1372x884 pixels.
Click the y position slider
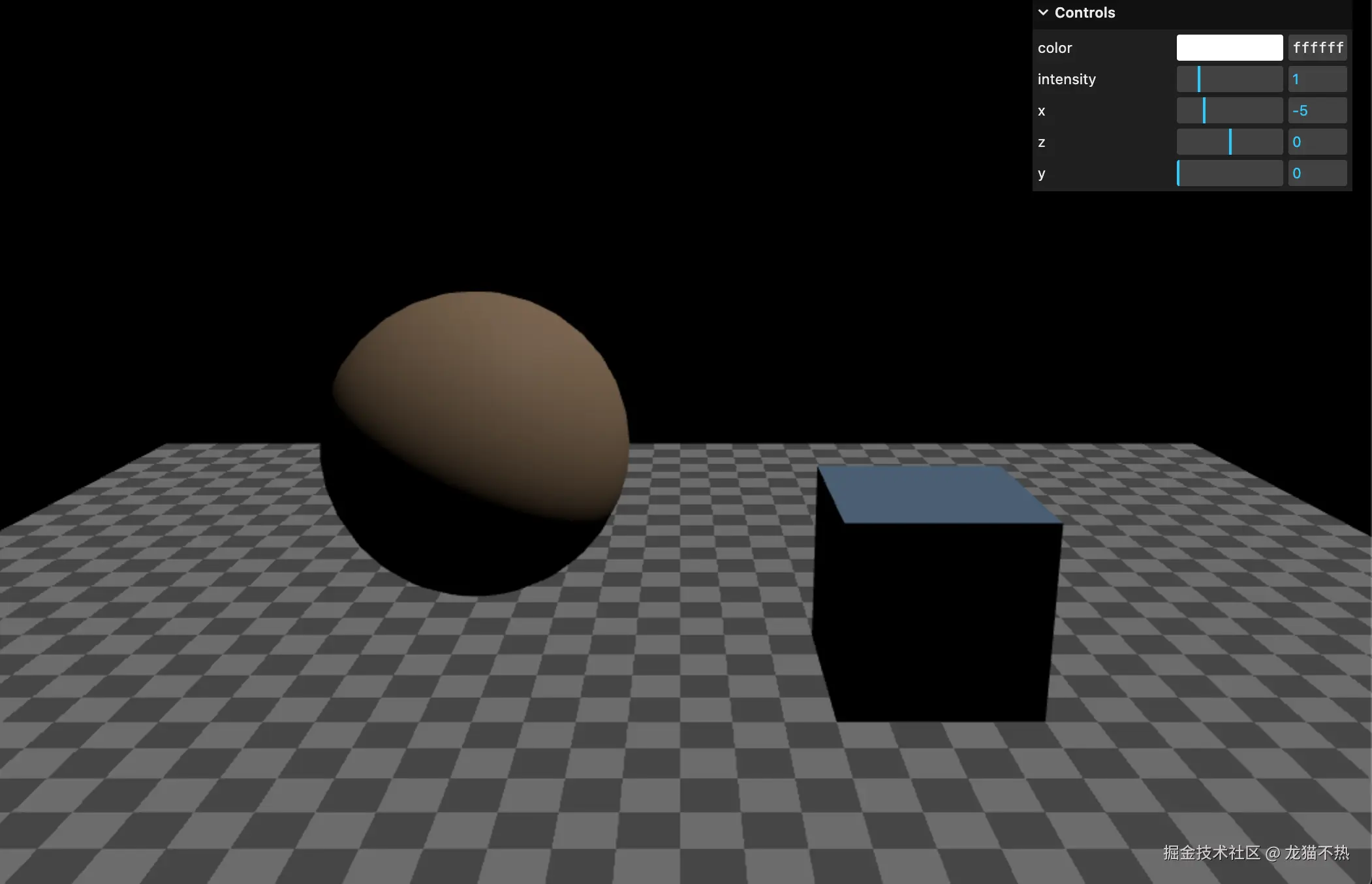(1229, 173)
